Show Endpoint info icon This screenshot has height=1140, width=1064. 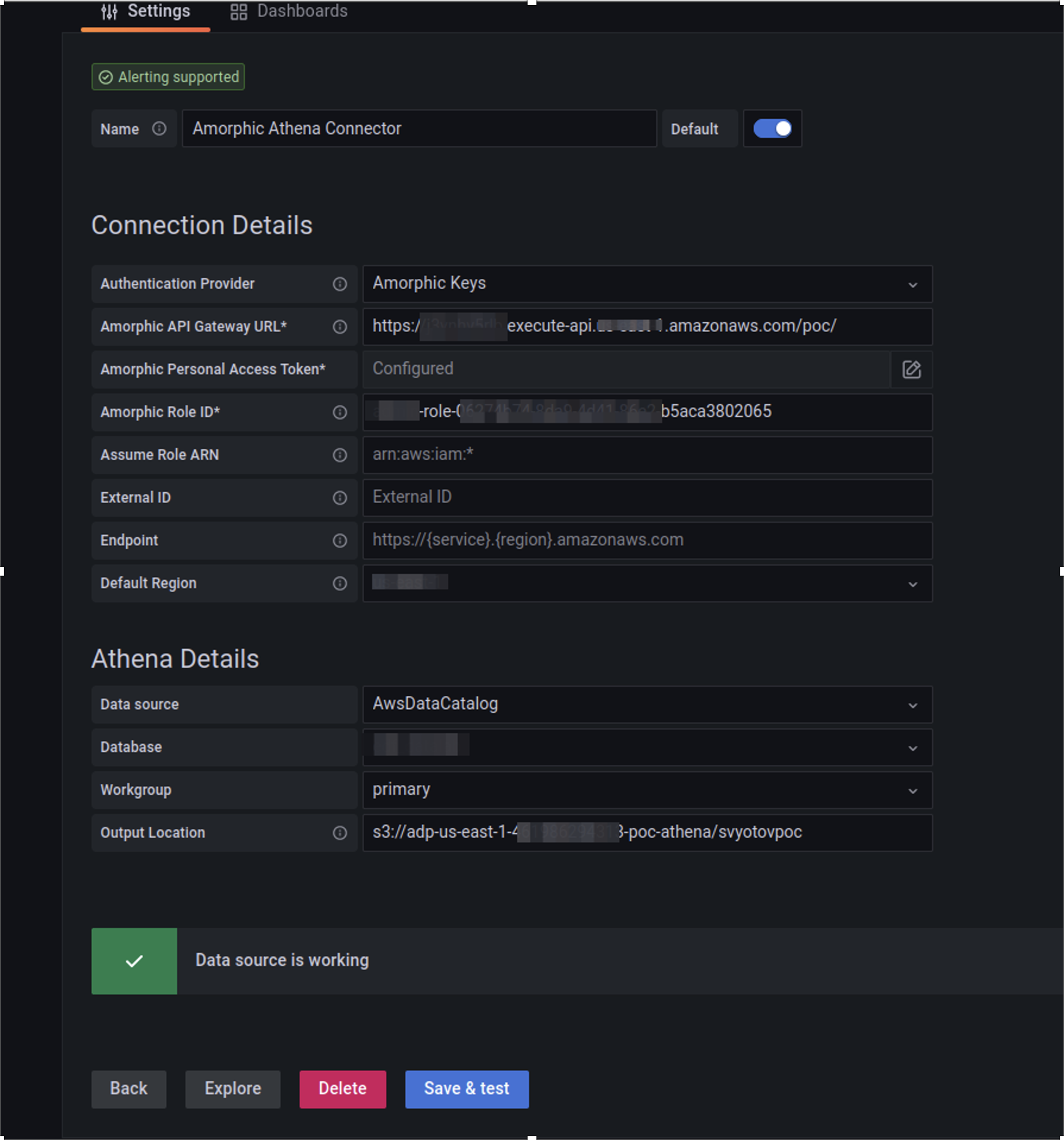(x=340, y=540)
